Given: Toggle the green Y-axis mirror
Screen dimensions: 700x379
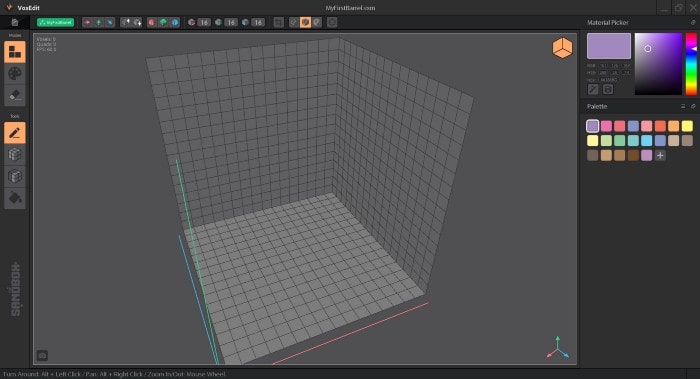Looking at the screenshot, I should 99,22.
